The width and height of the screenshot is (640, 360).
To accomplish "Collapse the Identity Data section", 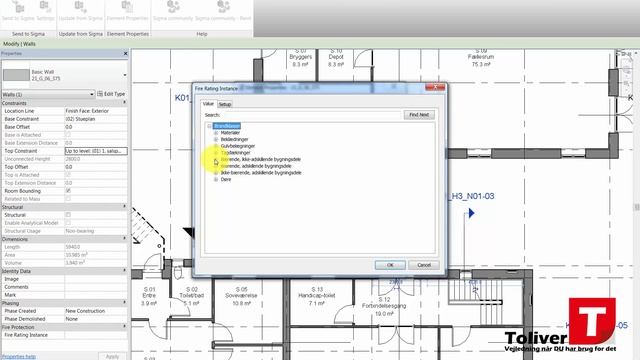I will point(124,271).
